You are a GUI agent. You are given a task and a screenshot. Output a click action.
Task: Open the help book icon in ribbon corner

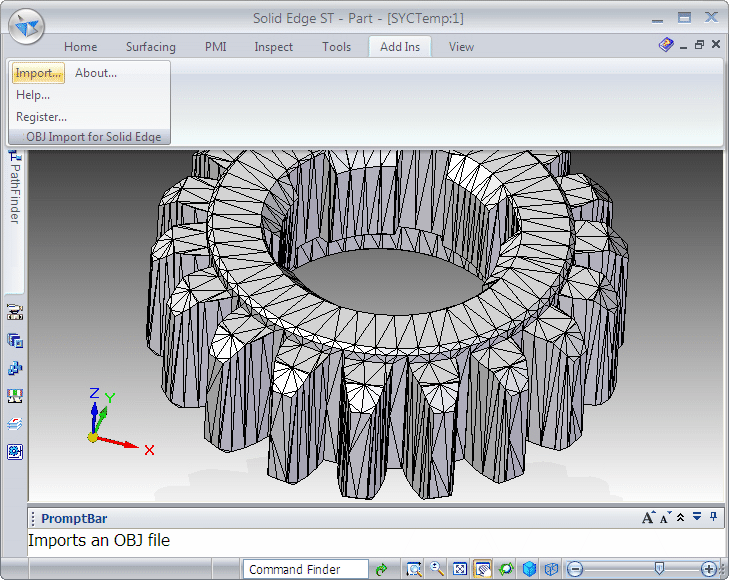[x=666, y=45]
